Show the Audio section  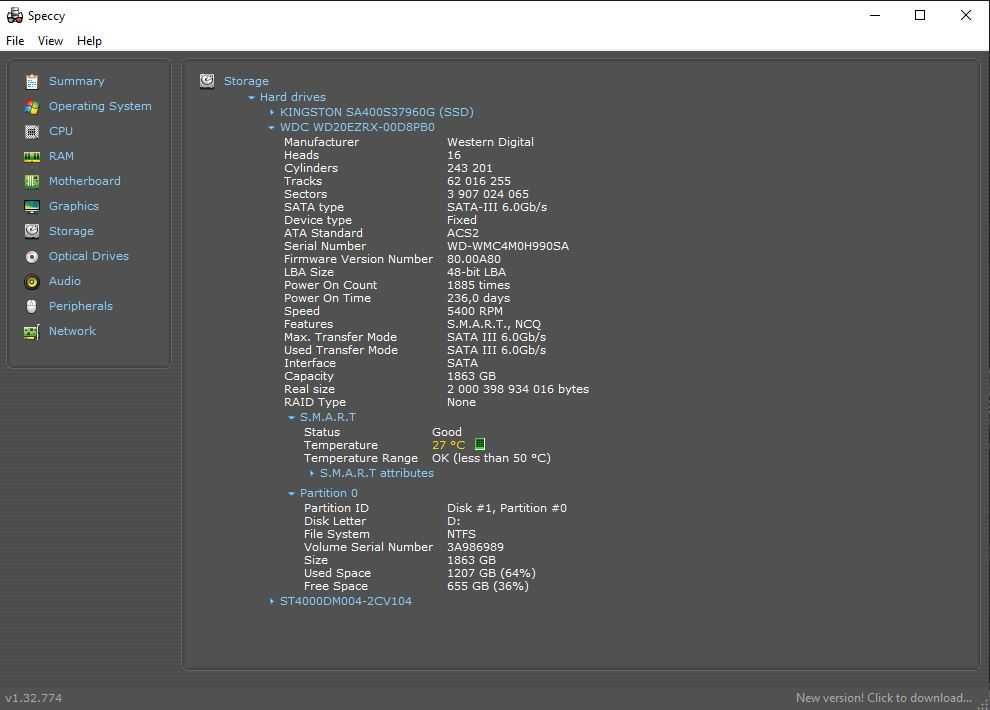(x=64, y=281)
